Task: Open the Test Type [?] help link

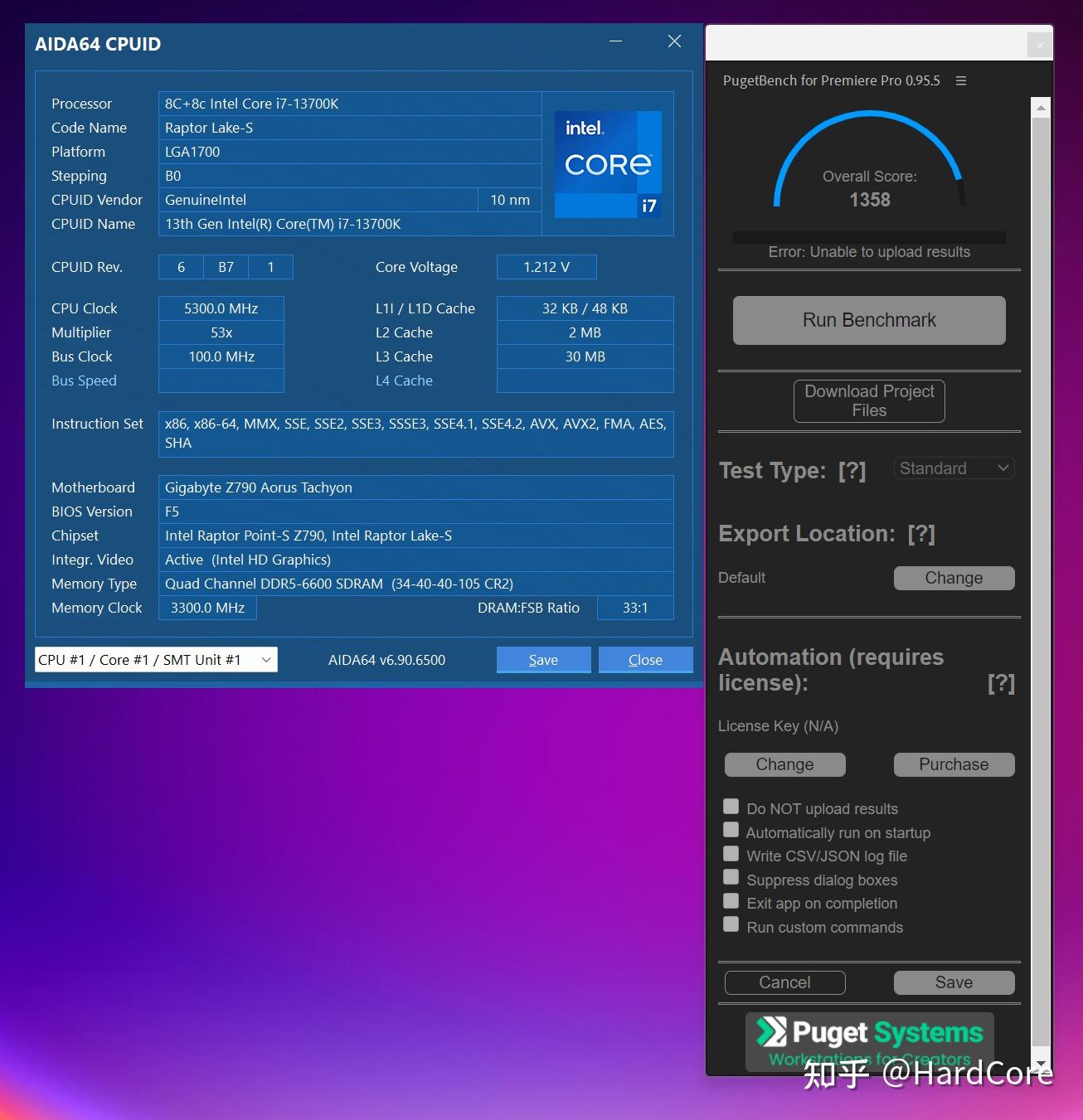Action: (x=852, y=471)
